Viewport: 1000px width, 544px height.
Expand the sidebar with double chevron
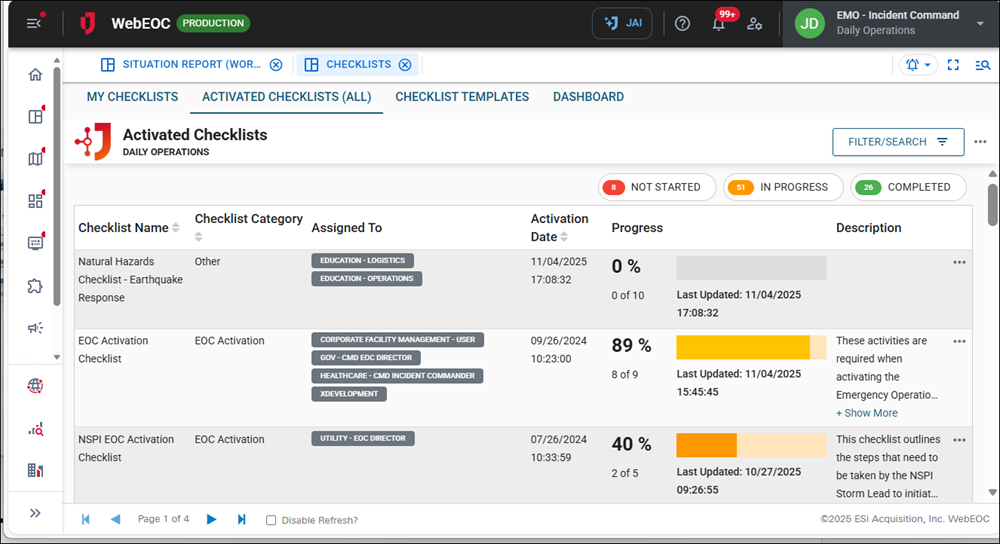tap(36, 513)
